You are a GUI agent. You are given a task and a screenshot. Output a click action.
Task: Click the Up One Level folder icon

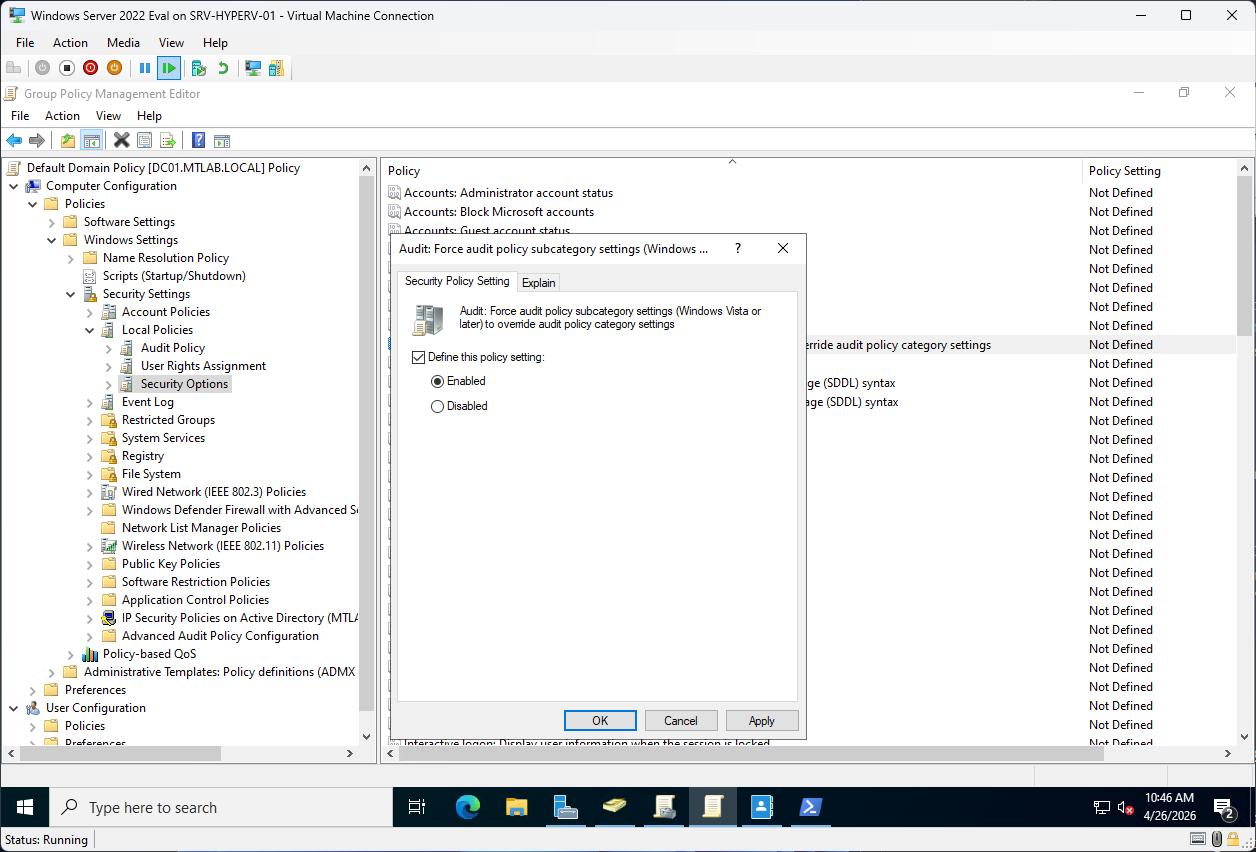click(68, 140)
